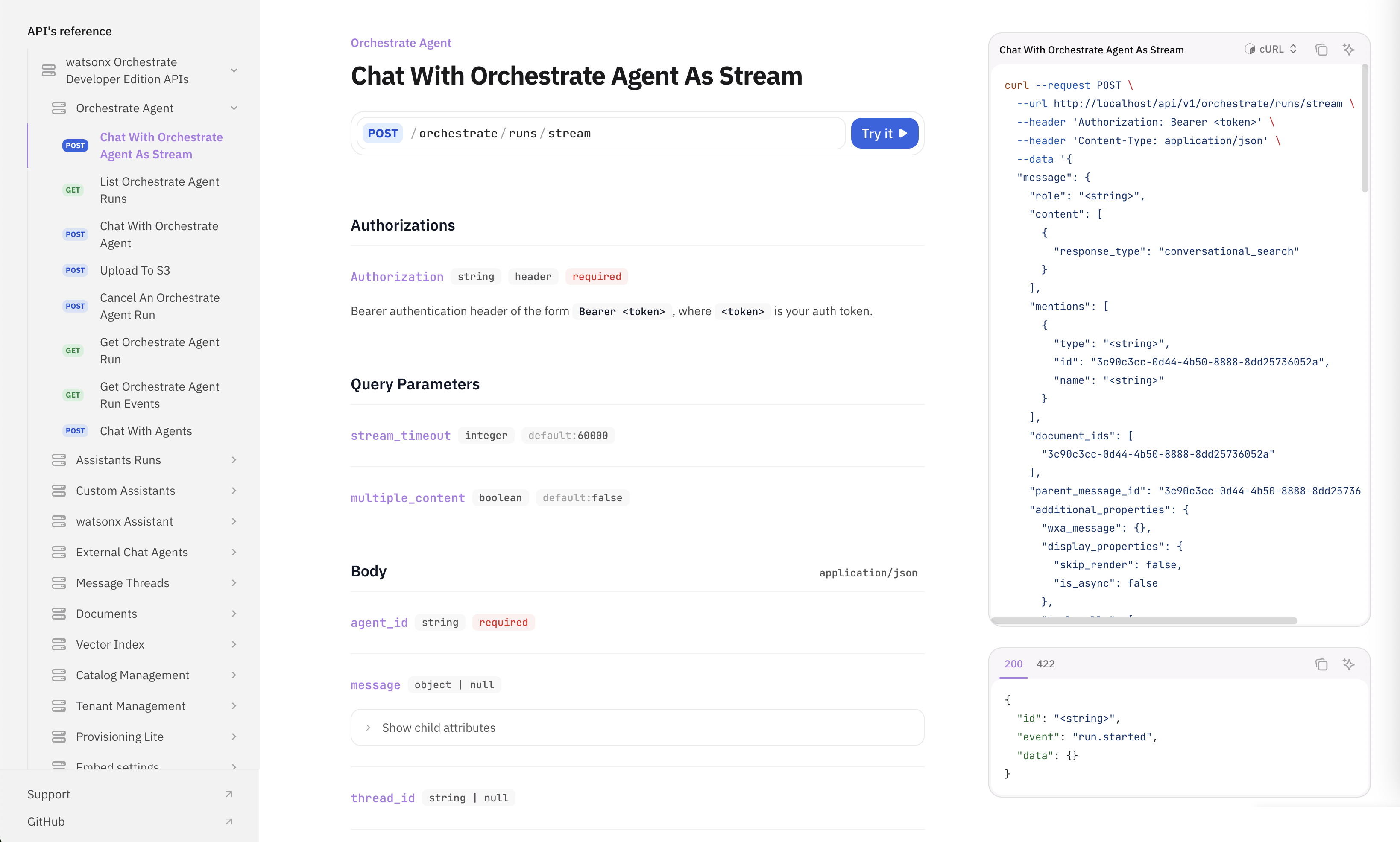Click the External Chat Agents group icon
This screenshot has width=1400, height=842.
59,552
